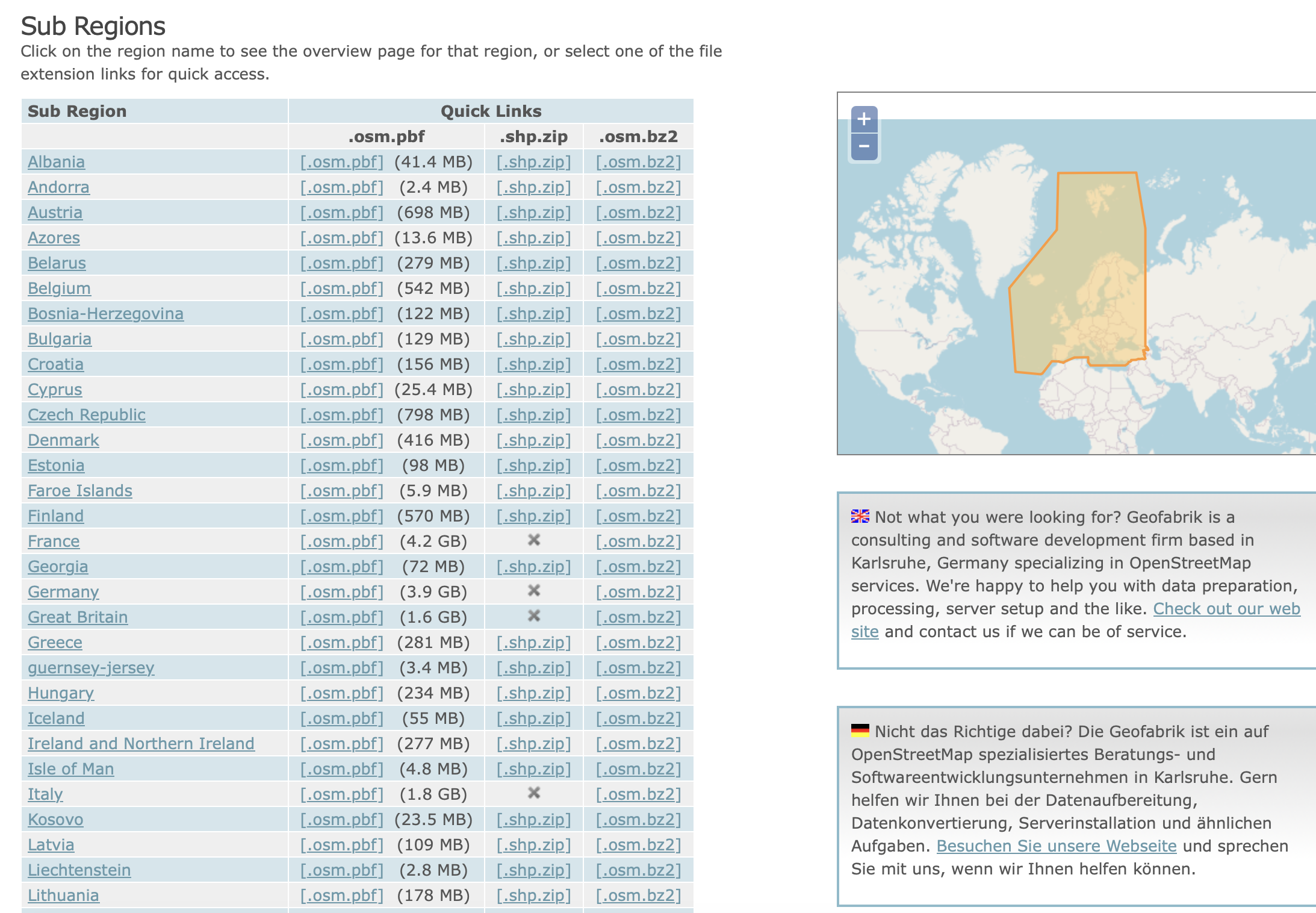Click the X icon in Germany's shp.zip column
1316x913 pixels.
tap(533, 591)
